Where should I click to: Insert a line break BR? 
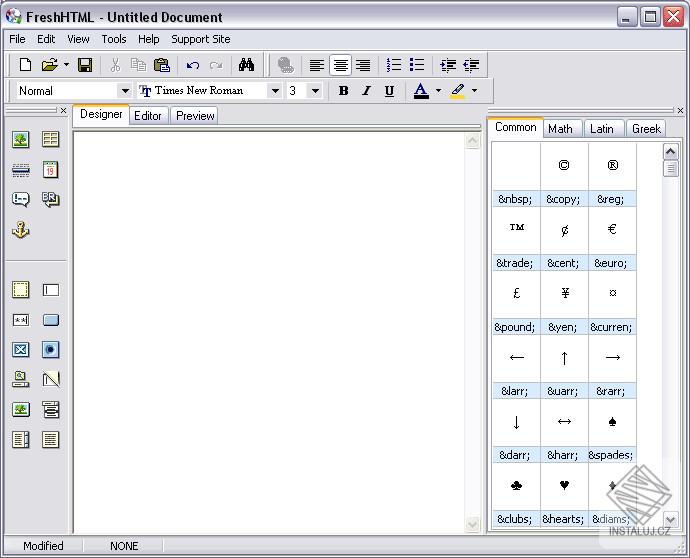[51, 199]
